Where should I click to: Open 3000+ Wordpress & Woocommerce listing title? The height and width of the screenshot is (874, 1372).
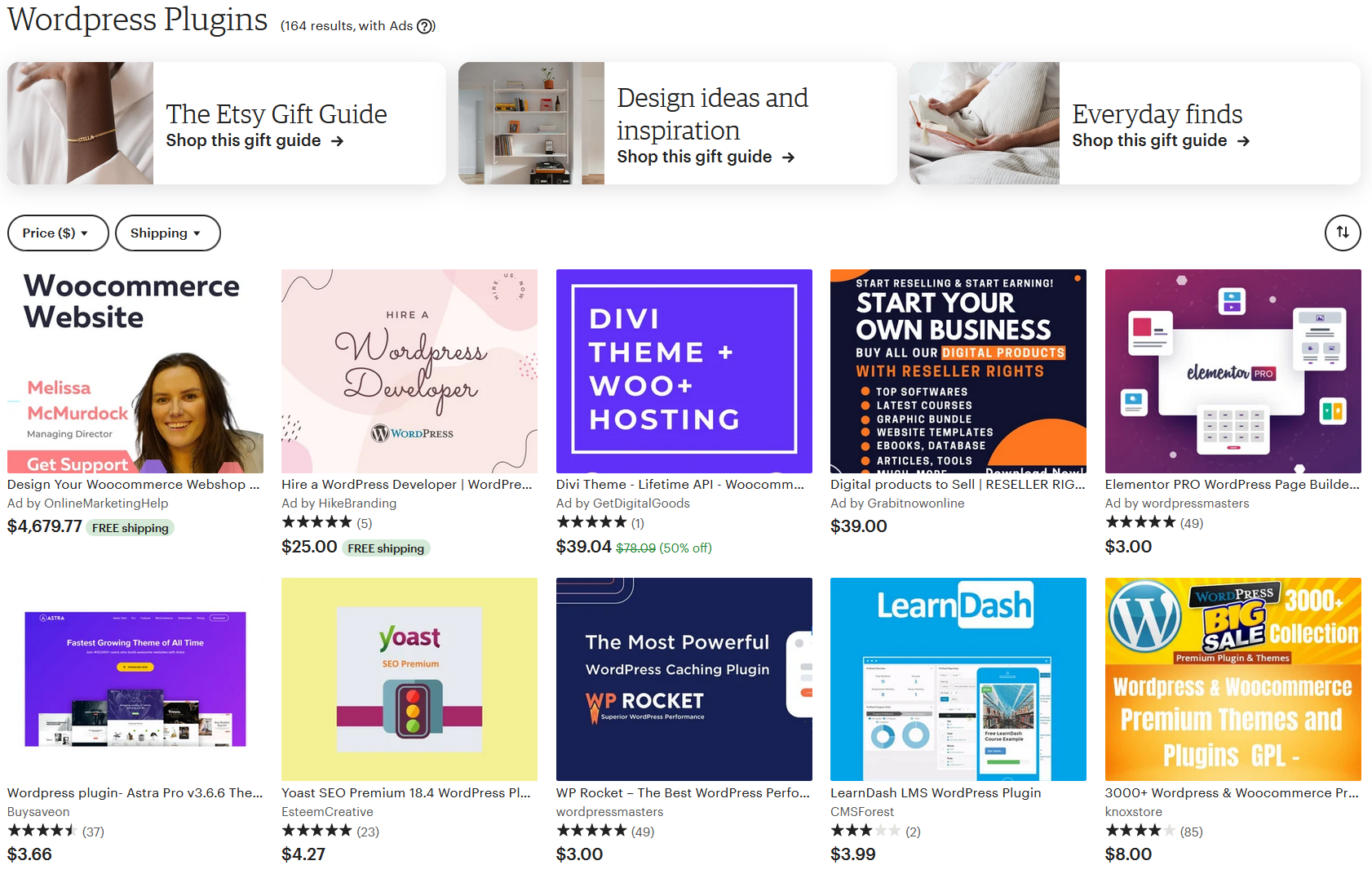[1233, 792]
